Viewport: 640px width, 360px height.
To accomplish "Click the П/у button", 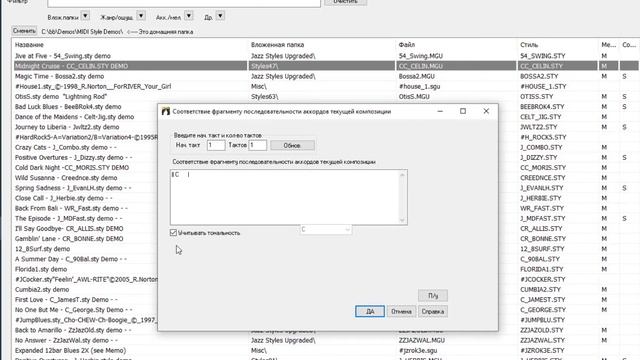I will click(x=433, y=296).
